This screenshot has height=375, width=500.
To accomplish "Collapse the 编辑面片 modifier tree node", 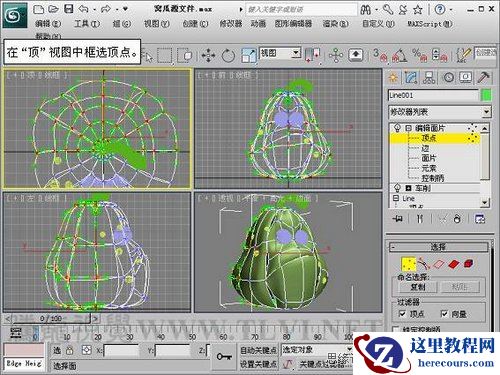I will click(409, 128).
